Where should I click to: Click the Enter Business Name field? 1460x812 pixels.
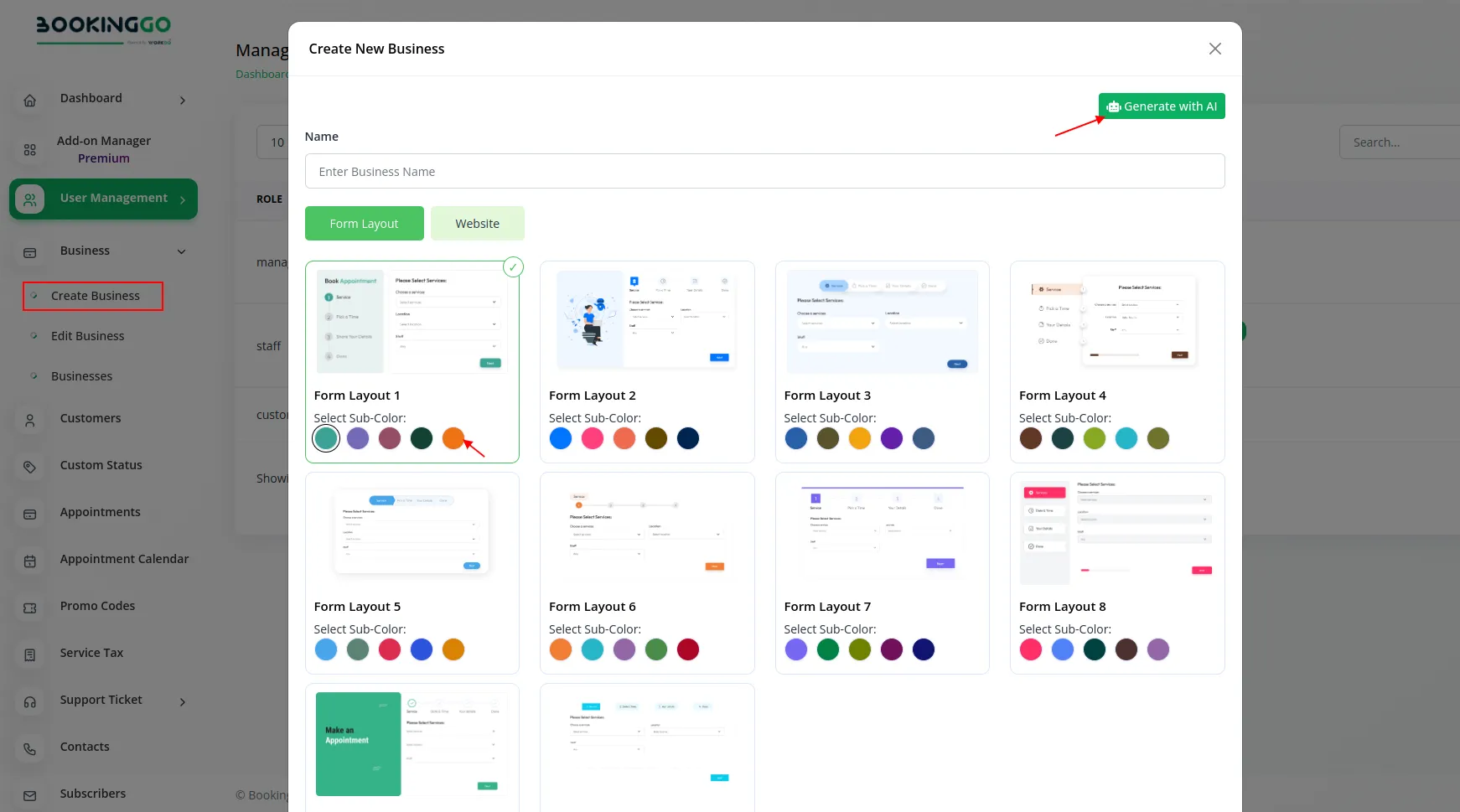click(x=764, y=171)
